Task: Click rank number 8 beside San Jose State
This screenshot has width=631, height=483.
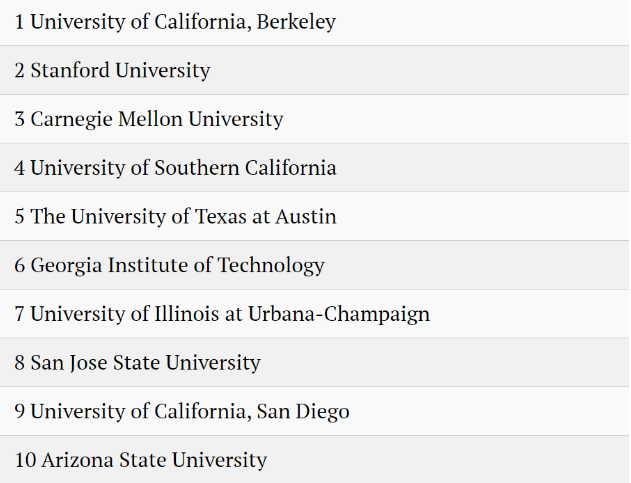Action: click(20, 363)
